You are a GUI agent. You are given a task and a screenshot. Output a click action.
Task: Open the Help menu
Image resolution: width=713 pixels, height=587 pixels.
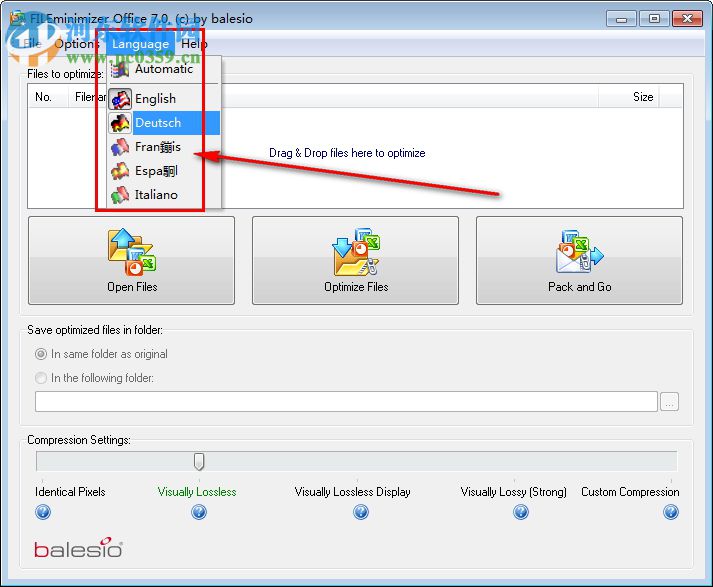(194, 44)
